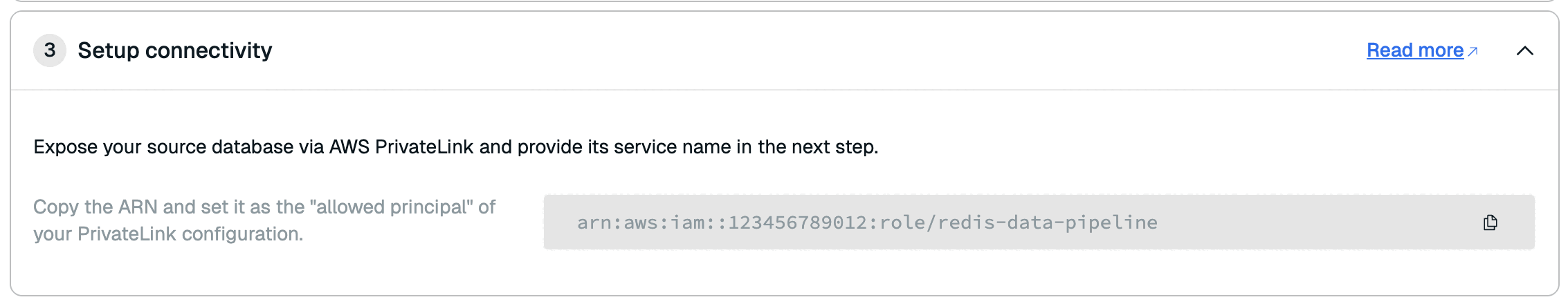Click the word "Setup" in the heading

point(109,50)
